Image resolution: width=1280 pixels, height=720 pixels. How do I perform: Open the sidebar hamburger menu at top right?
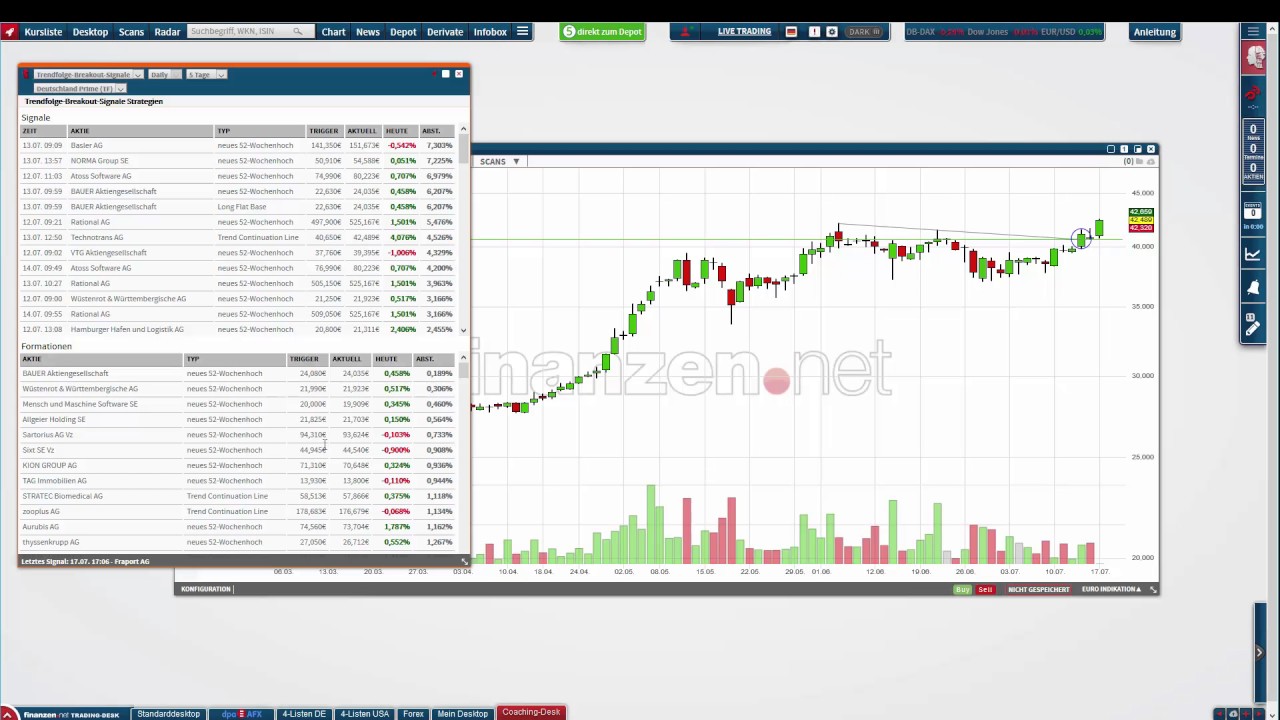point(1253,32)
